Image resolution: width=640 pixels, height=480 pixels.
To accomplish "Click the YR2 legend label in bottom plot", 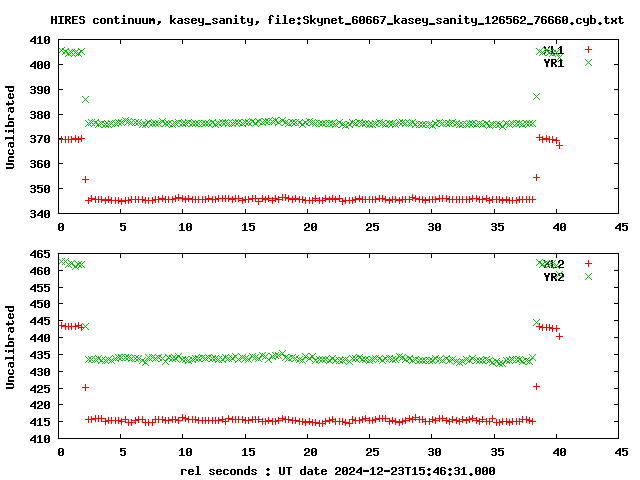I will [553, 277].
